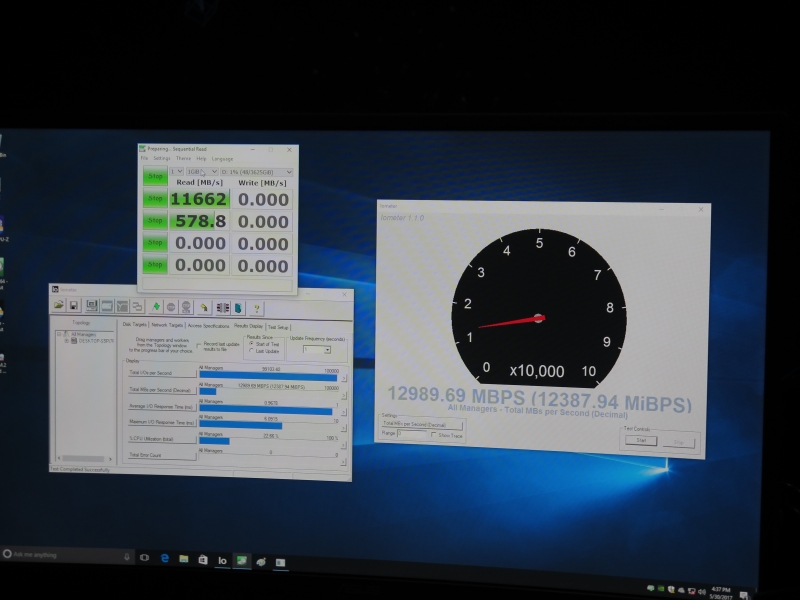The height and width of the screenshot is (600, 800).
Task: Switch to the Access Specifications tab
Action: 207,324
